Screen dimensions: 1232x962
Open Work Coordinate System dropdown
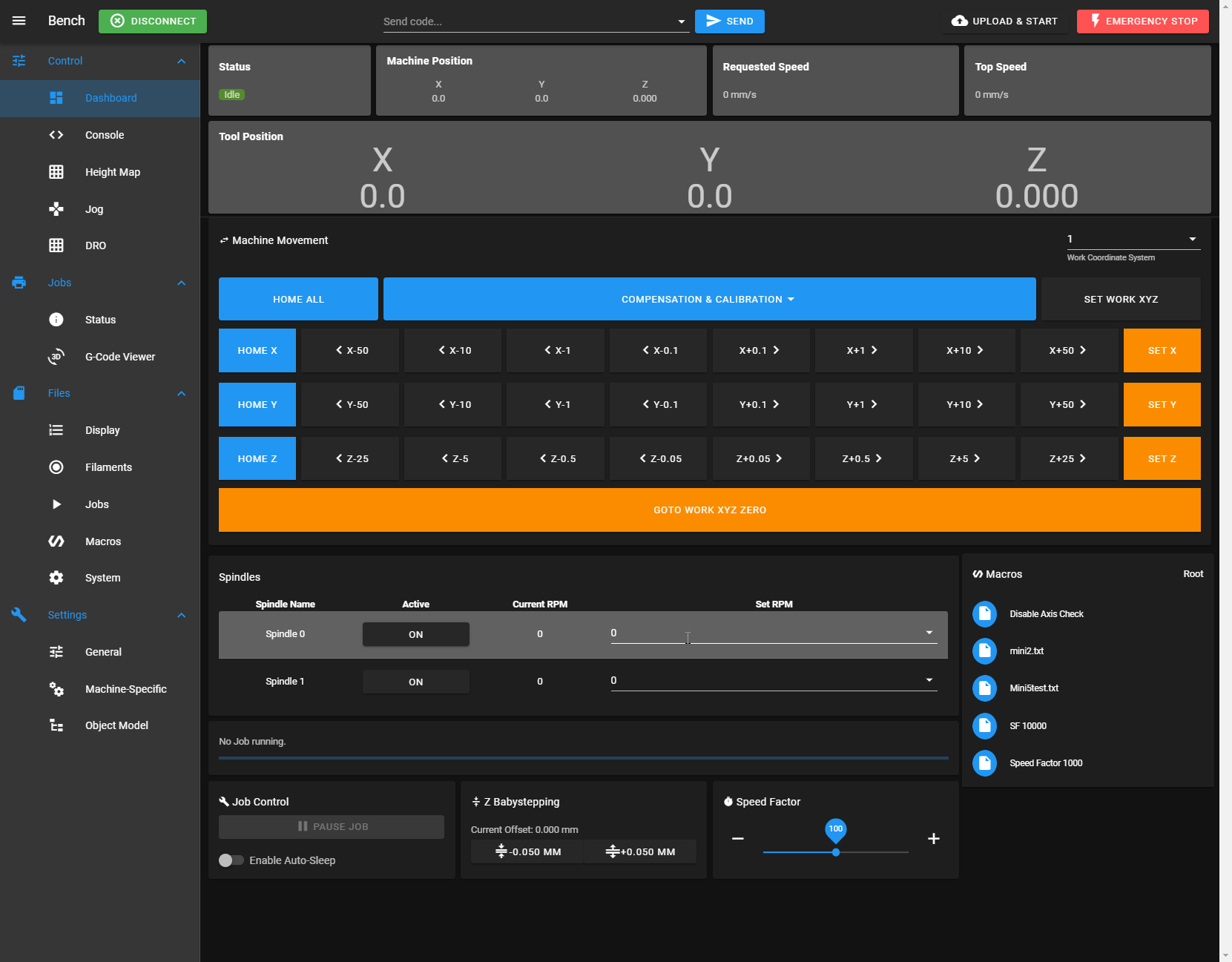click(1133, 239)
